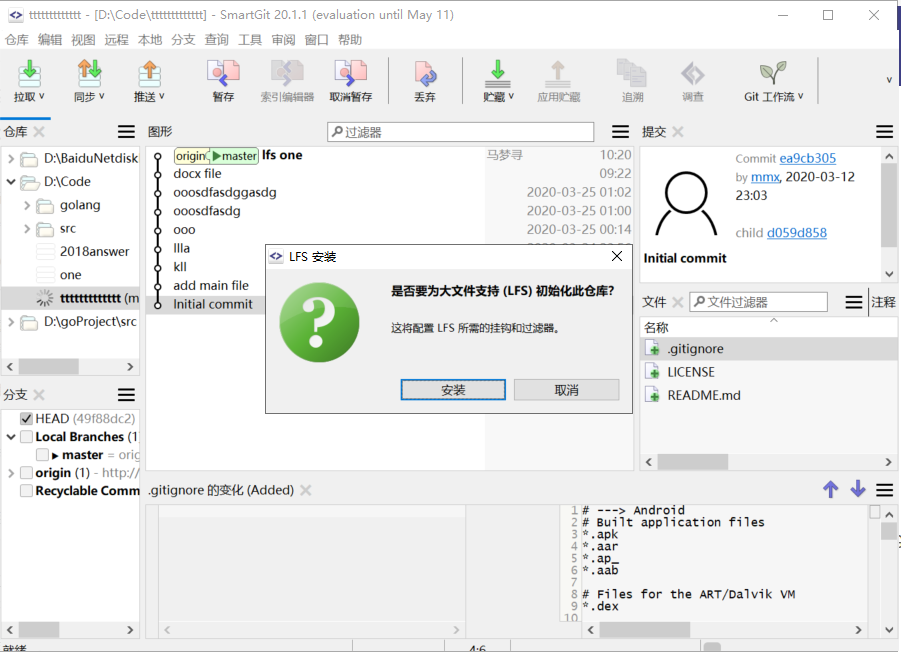Open the changes view hamburger menu
Image resolution: width=901 pixels, height=653 pixels.
point(884,490)
